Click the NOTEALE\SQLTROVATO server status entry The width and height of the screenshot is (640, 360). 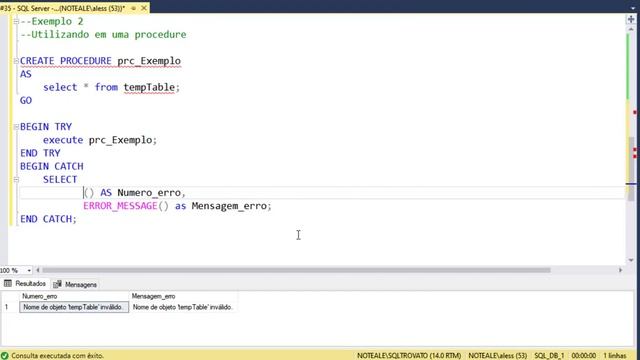click(x=409, y=356)
